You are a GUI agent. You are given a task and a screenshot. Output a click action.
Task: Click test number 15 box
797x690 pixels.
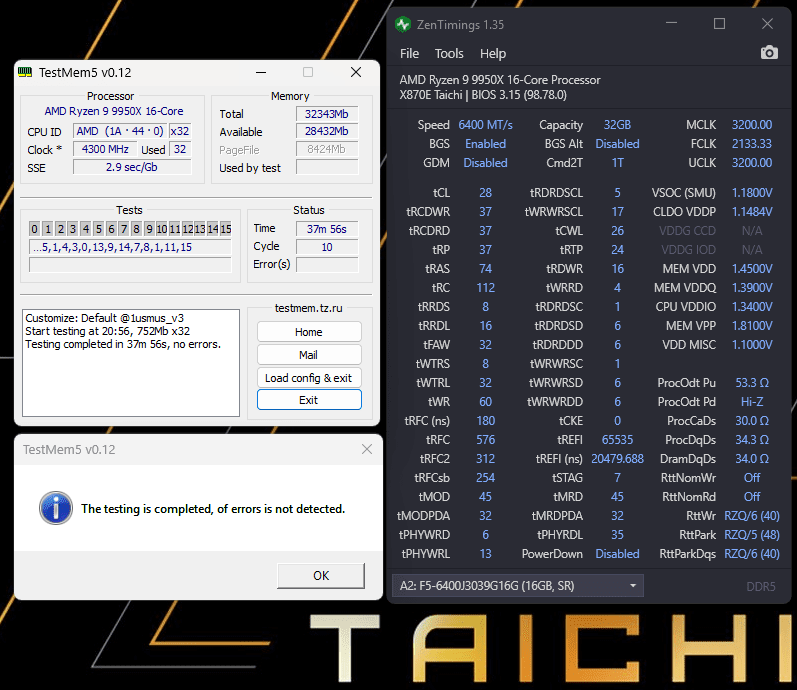226,229
